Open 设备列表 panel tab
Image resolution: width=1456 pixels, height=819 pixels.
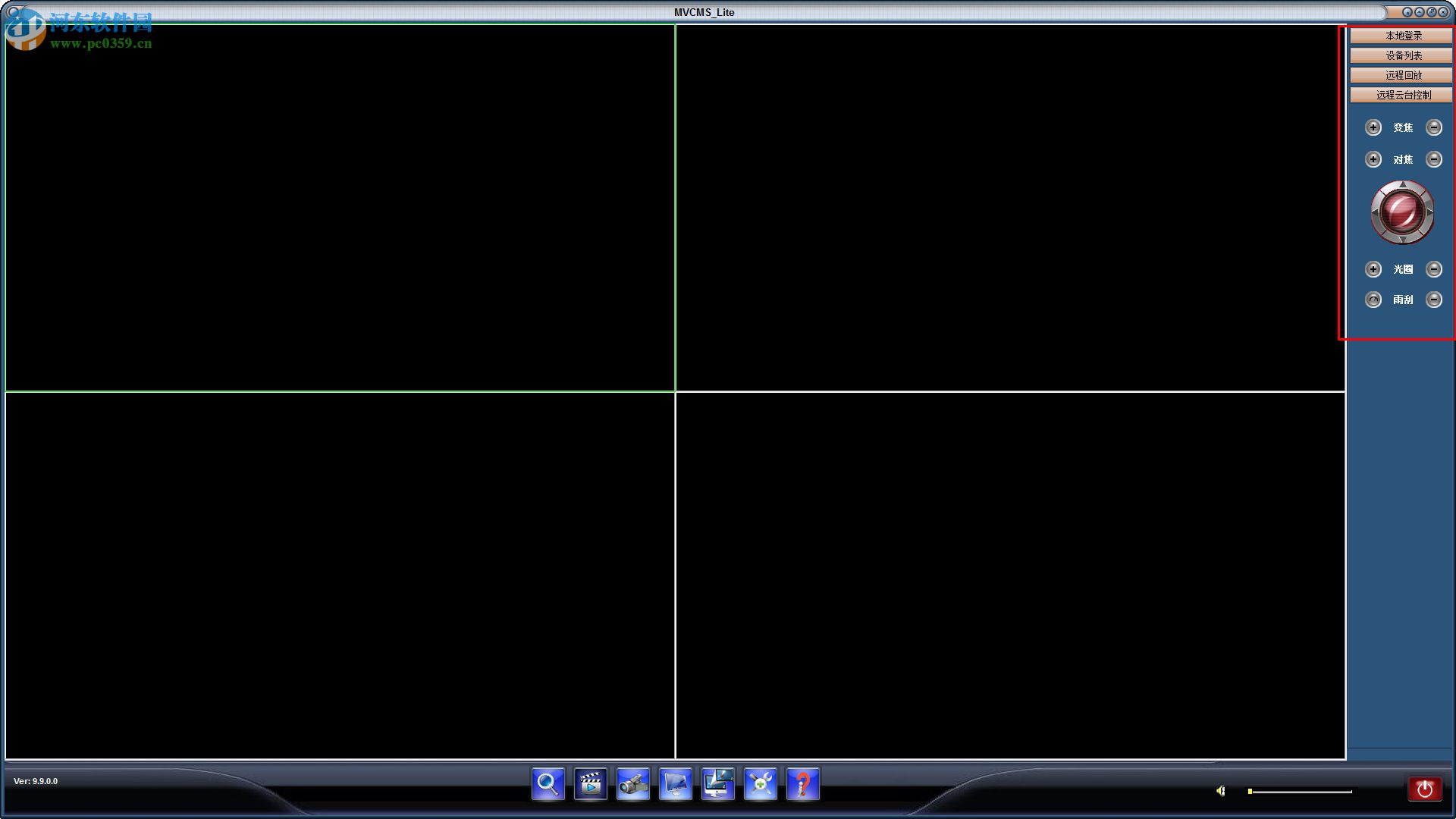click(x=1401, y=55)
